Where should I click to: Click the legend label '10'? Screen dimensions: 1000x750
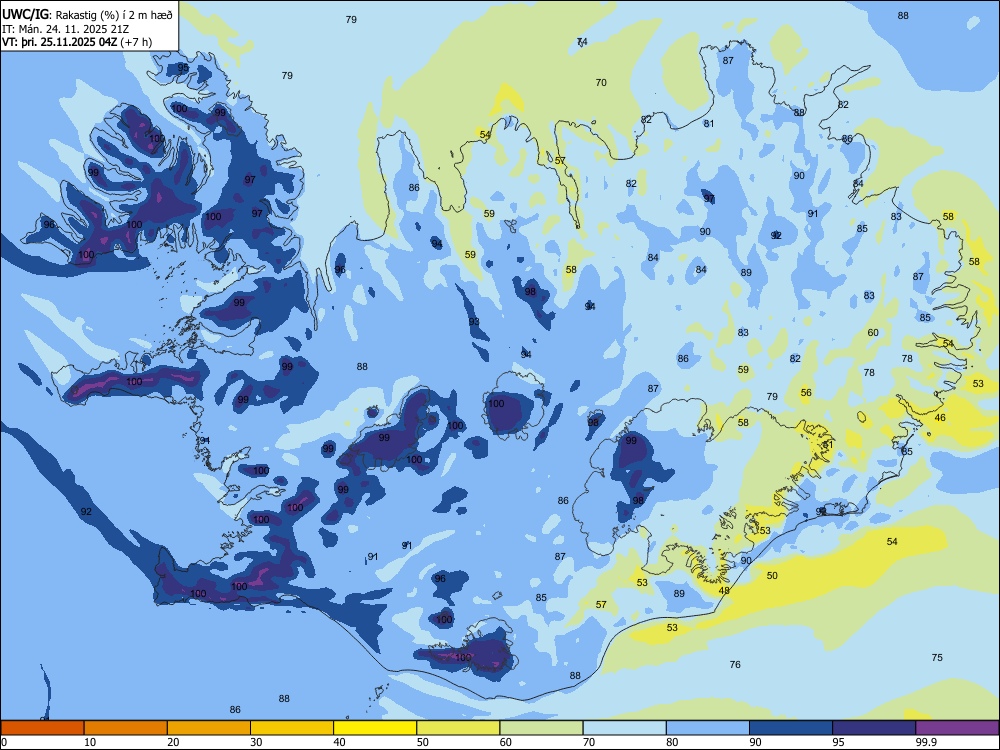click(90, 742)
